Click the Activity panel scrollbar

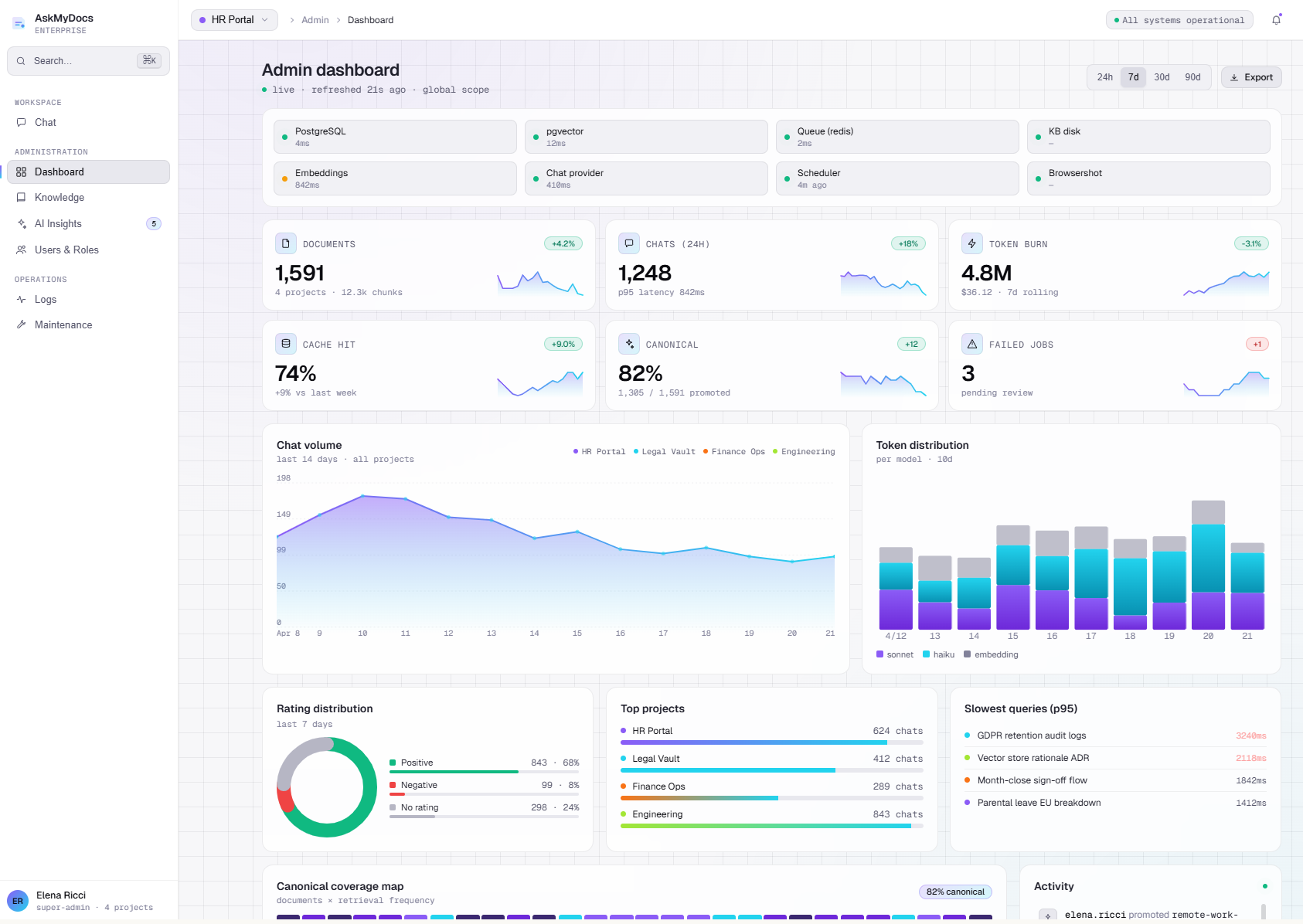coord(1264,911)
